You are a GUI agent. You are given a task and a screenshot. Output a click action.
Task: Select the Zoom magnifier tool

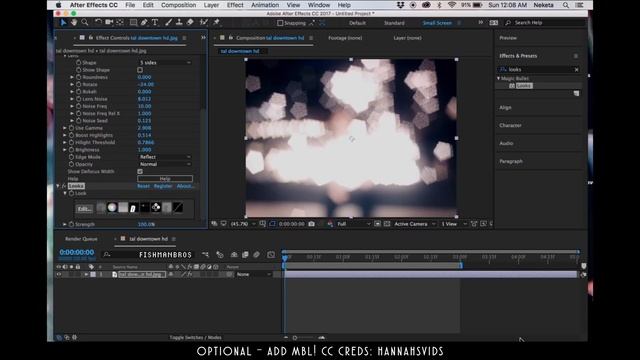coord(84,22)
